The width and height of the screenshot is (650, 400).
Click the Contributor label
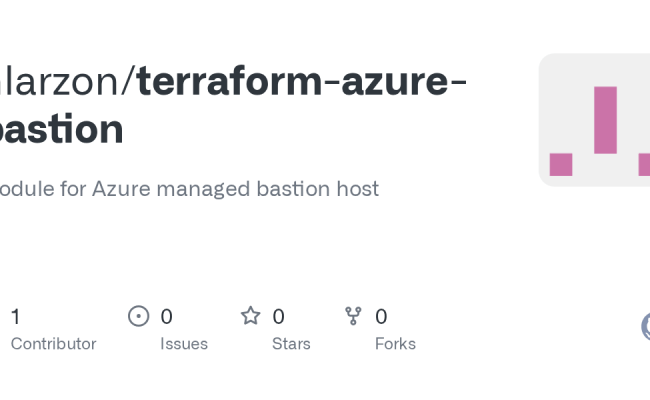coord(53,344)
